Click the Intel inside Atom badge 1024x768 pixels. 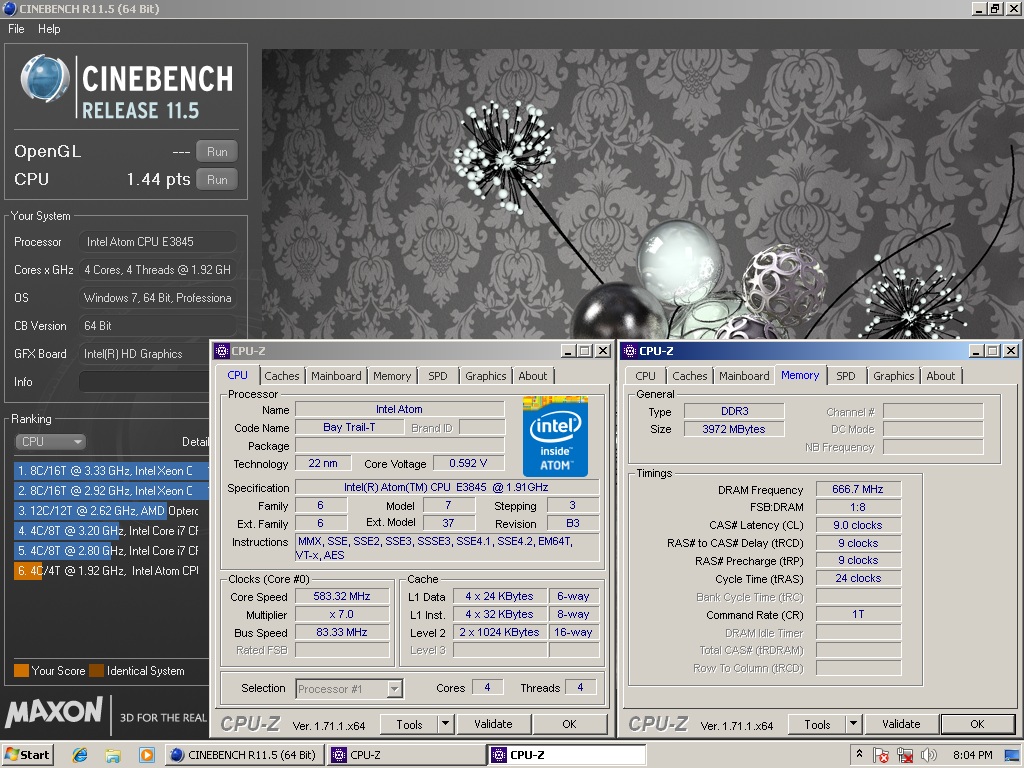[x=555, y=436]
